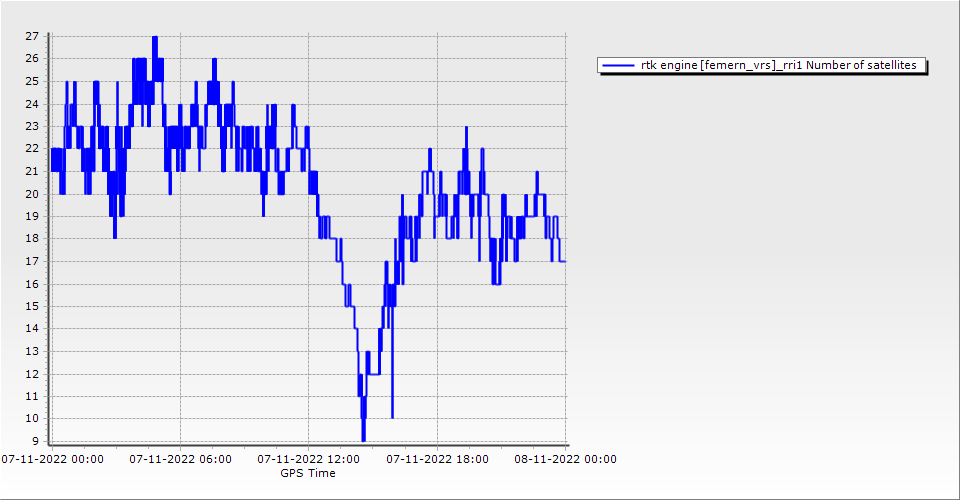Click the end of the curve at 08-11-2022 00:00
This screenshot has width=960, height=500.
[x=565, y=261]
